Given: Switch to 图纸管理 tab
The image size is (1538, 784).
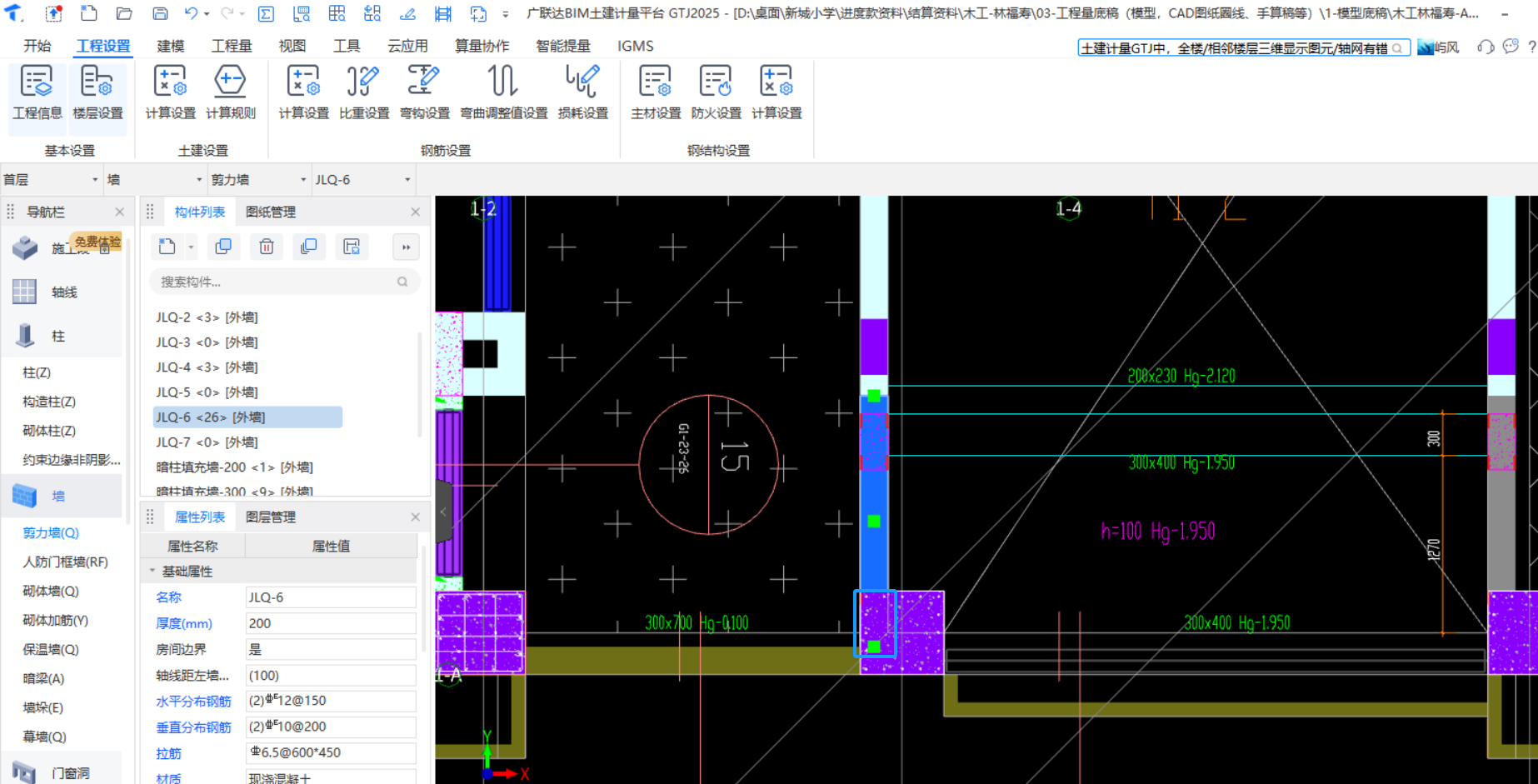Looking at the screenshot, I should (x=271, y=212).
